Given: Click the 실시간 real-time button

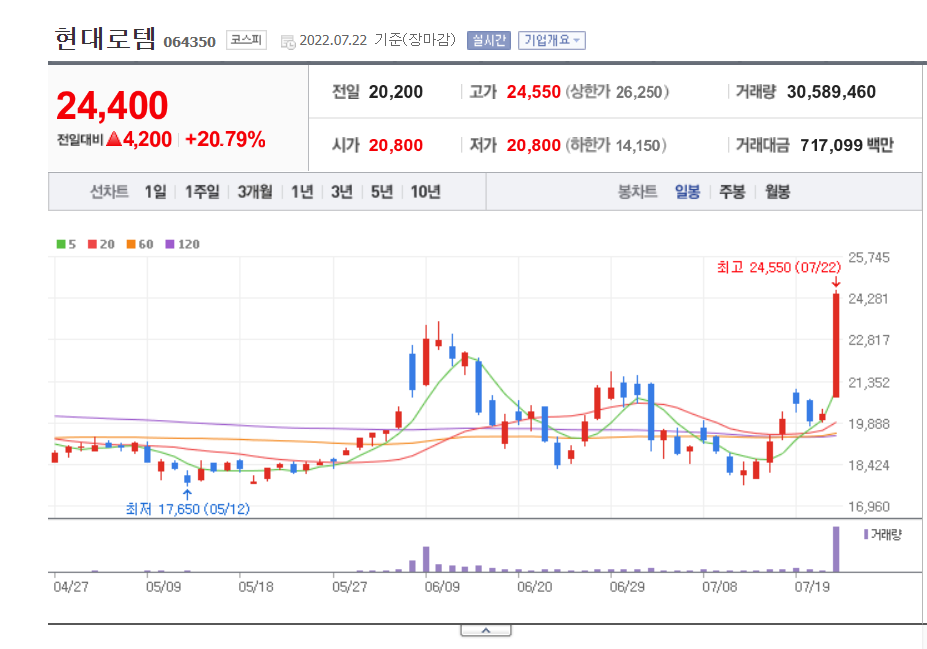Looking at the screenshot, I should pyautogui.click(x=488, y=40).
